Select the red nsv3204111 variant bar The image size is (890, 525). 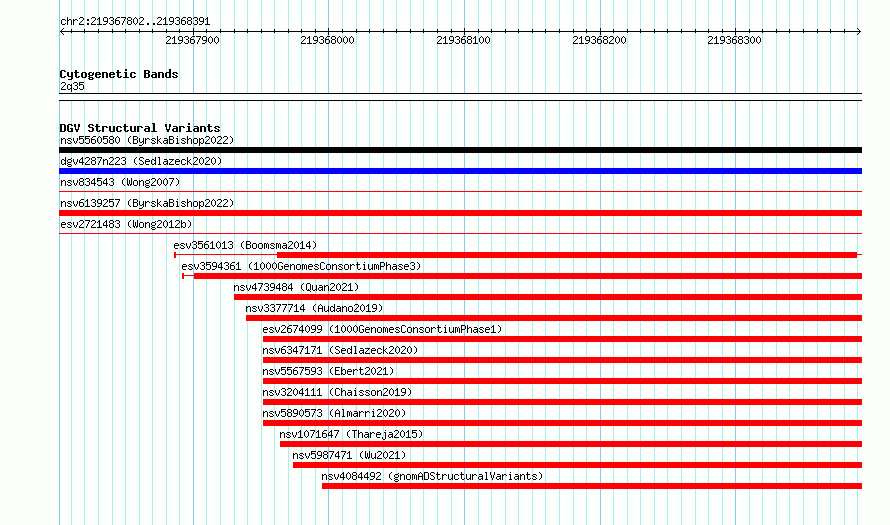point(562,402)
